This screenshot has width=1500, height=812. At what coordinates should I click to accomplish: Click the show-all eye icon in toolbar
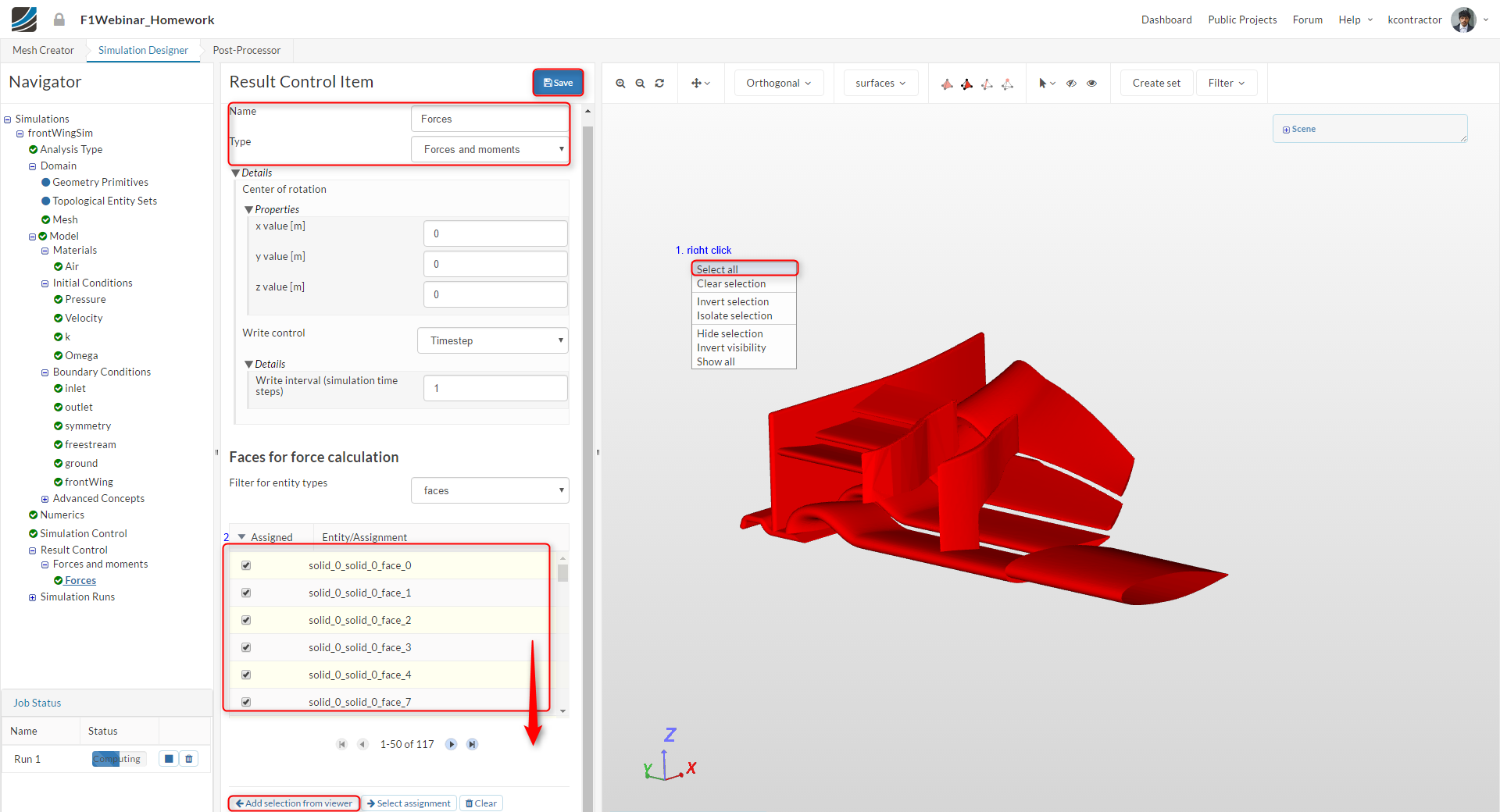pyautogui.click(x=1091, y=84)
